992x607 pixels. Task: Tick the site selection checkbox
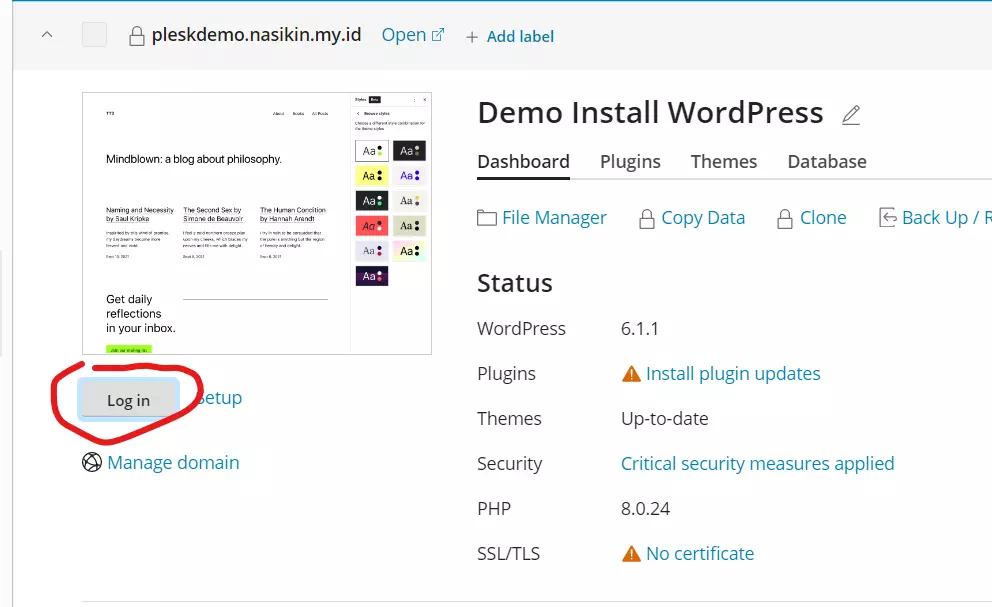pos(94,35)
